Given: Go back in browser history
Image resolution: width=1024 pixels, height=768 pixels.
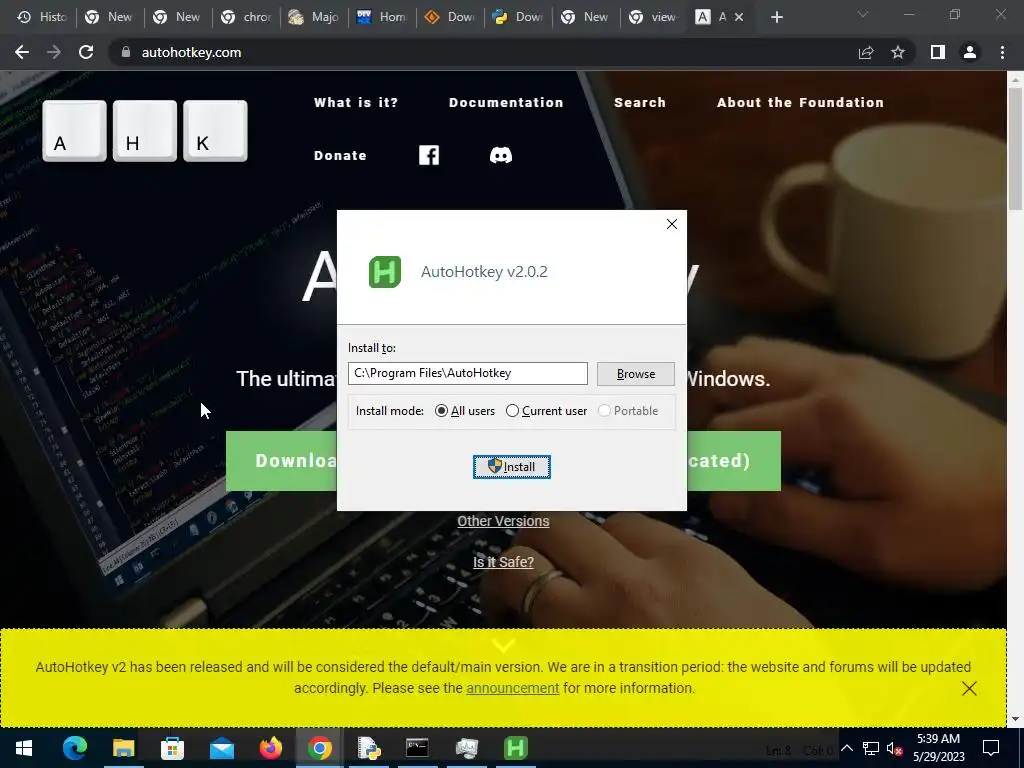Looking at the screenshot, I should [22, 52].
